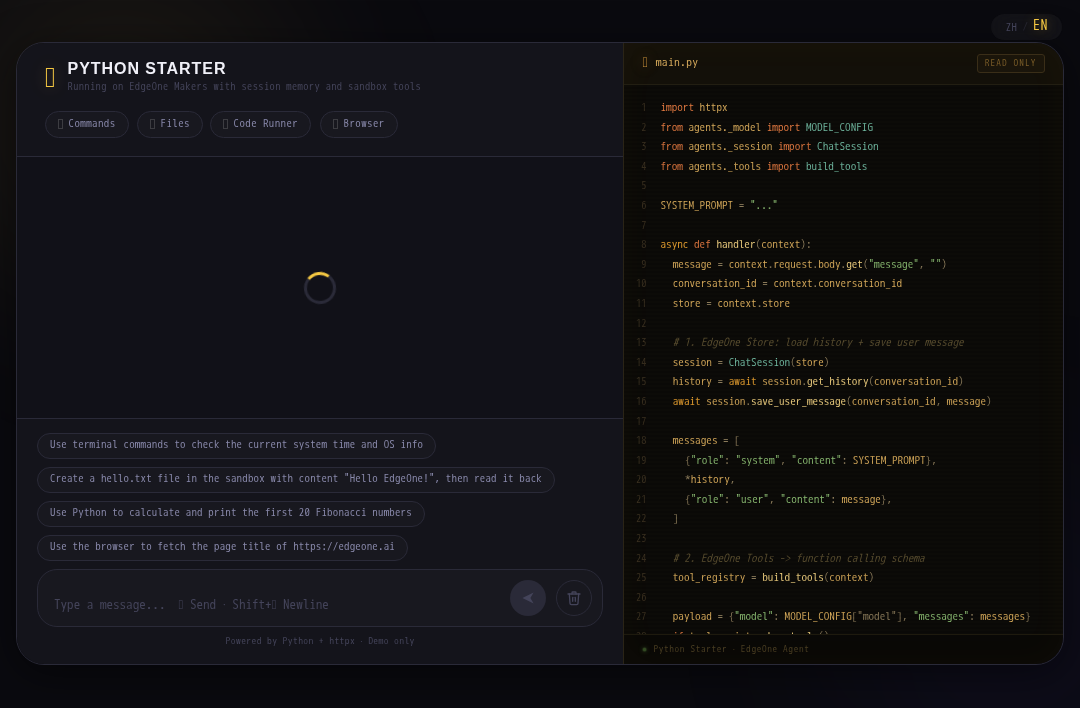
Task: Focus the Type a message input field
Action: pyautogui.click(x=276, y=604)
